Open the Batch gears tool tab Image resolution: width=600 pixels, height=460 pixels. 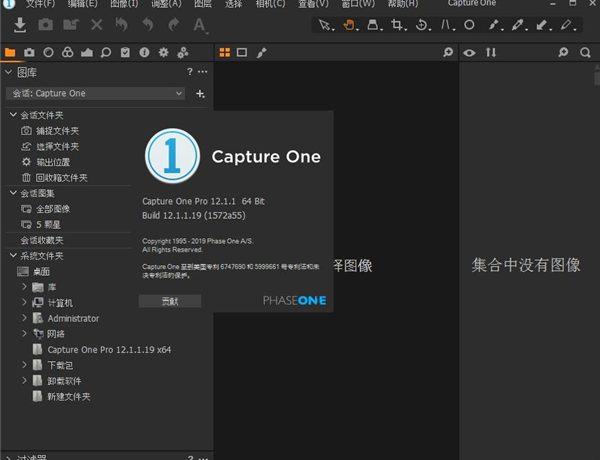(x=183, y=52)
